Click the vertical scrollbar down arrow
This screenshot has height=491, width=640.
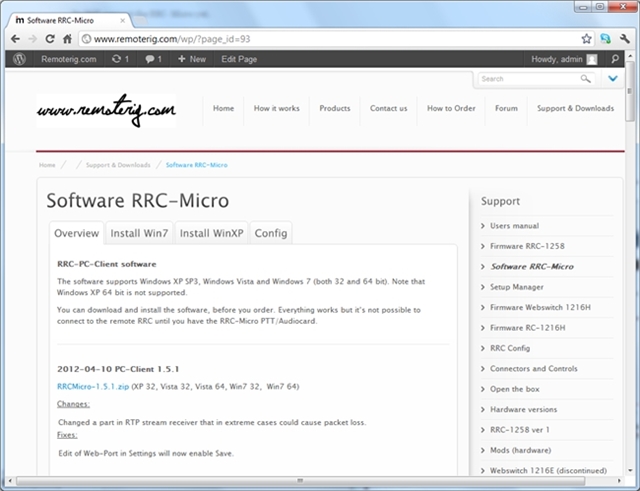pyautogui.click(x=630, y=470)
